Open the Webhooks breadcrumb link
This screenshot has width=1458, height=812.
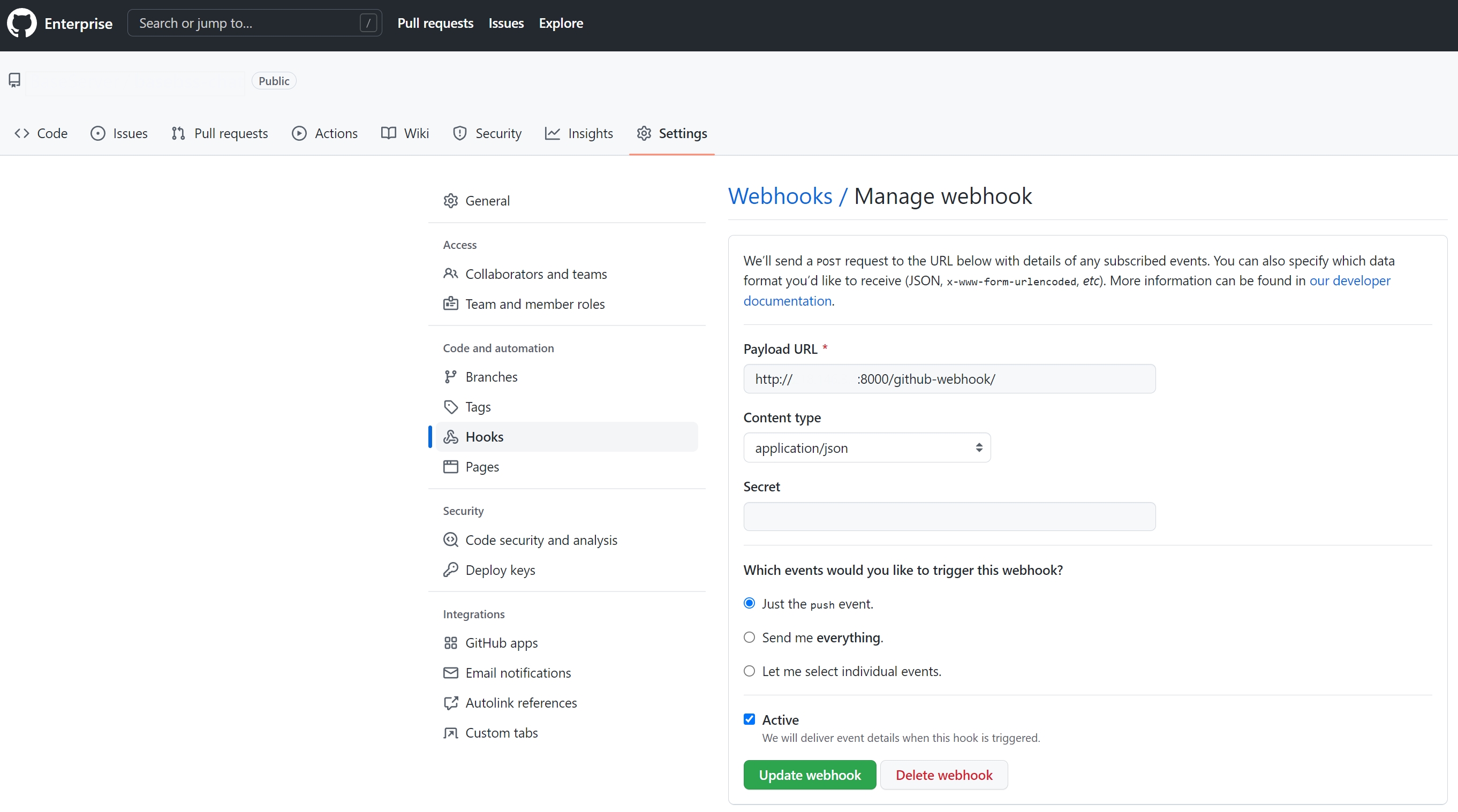click(780, 196)
